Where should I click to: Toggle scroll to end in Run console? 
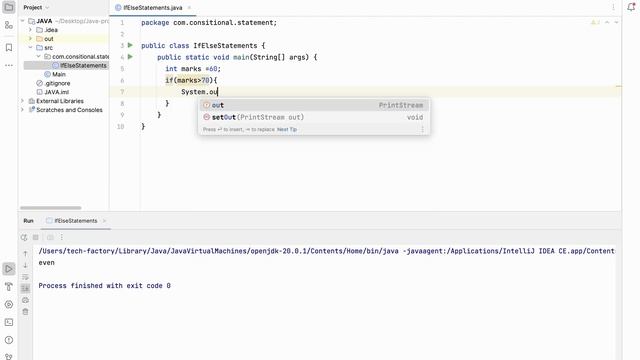[x=25, y=289]
